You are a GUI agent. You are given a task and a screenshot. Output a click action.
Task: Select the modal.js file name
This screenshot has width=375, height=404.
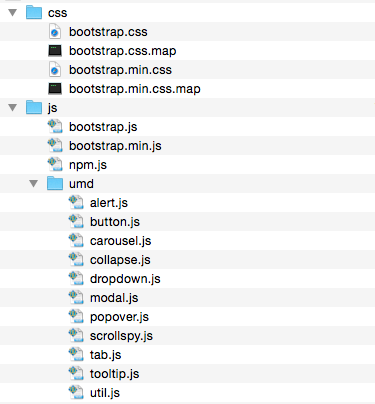[x=114, y=298]
